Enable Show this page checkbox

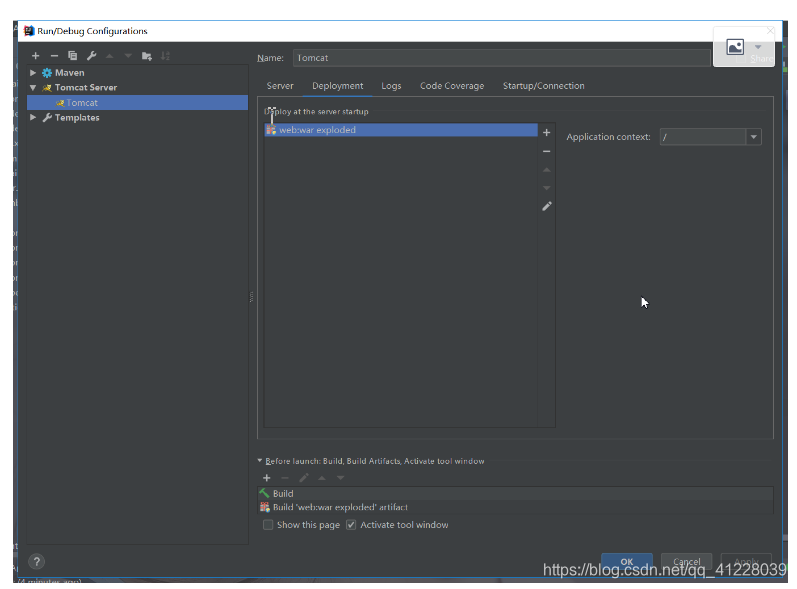(268, 524)
